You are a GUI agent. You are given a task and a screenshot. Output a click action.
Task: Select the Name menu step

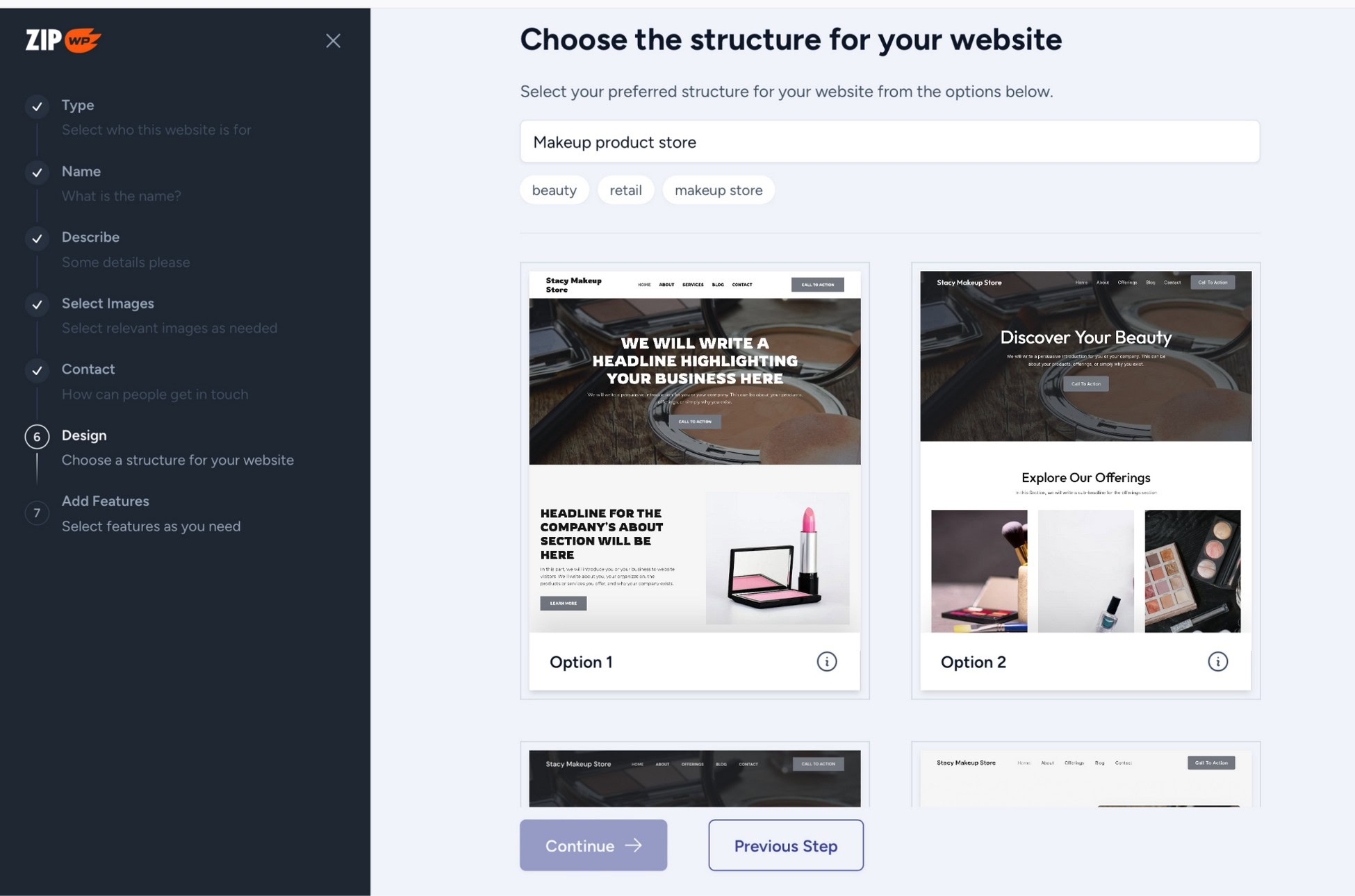(80, 171)
